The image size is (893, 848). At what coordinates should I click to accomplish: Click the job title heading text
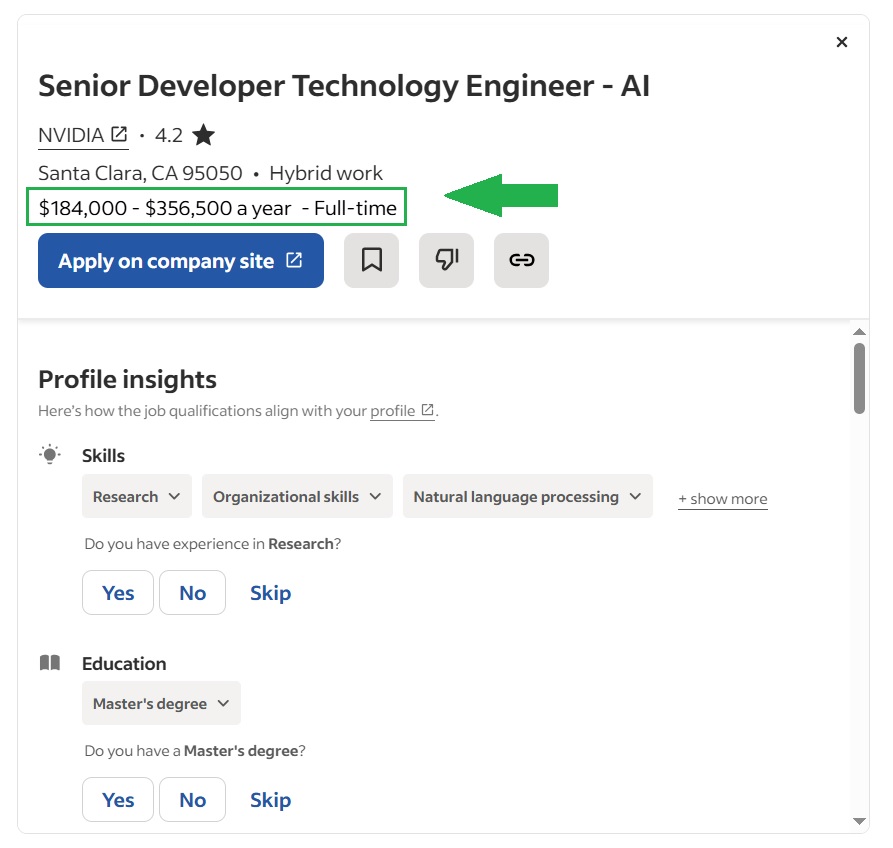coord(343,87)
